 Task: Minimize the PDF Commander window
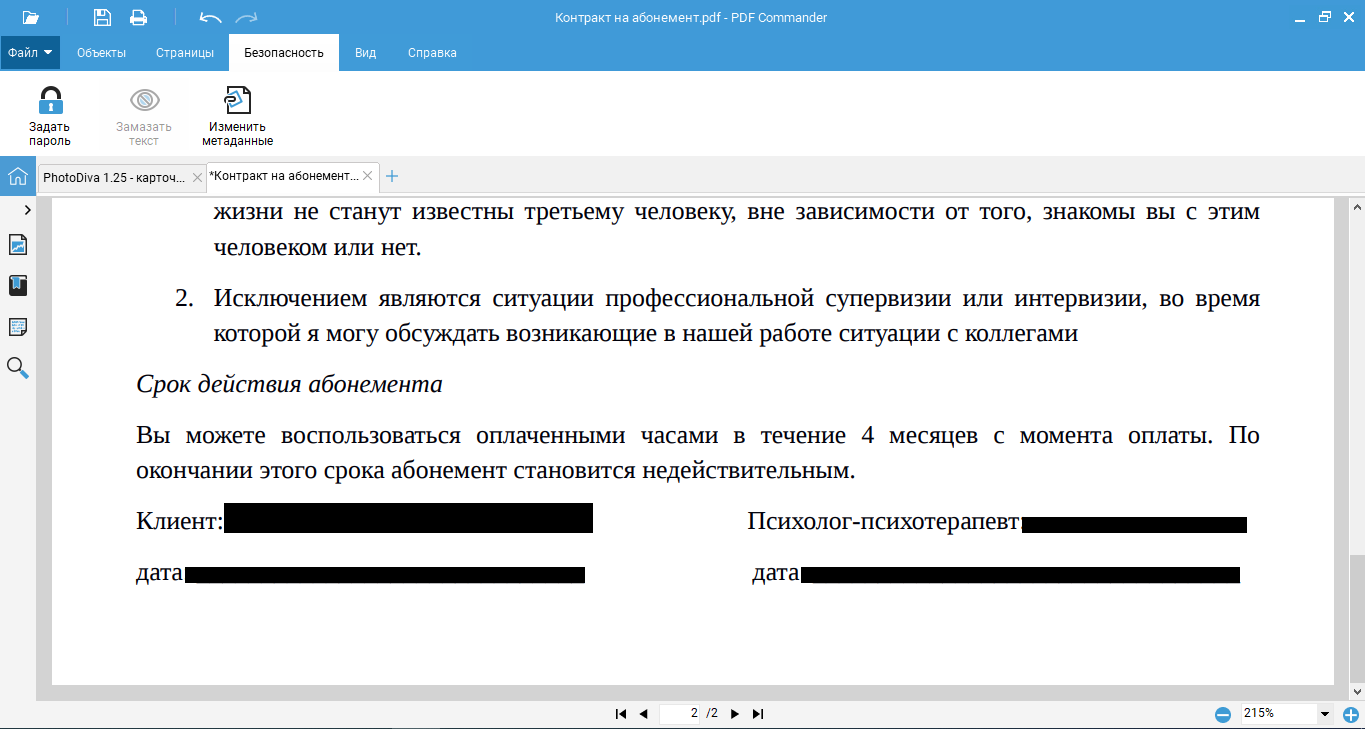click(1299, 17)
